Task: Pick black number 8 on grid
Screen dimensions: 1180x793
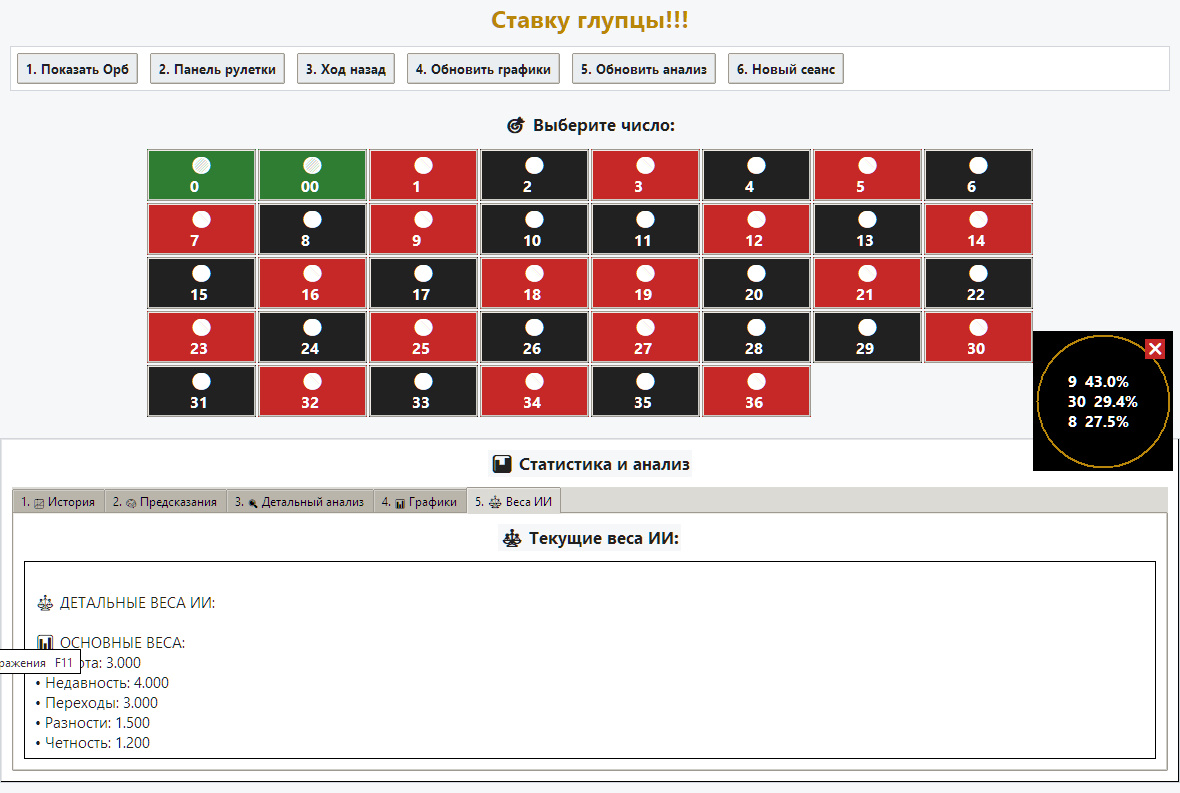Action: point(312,229)
